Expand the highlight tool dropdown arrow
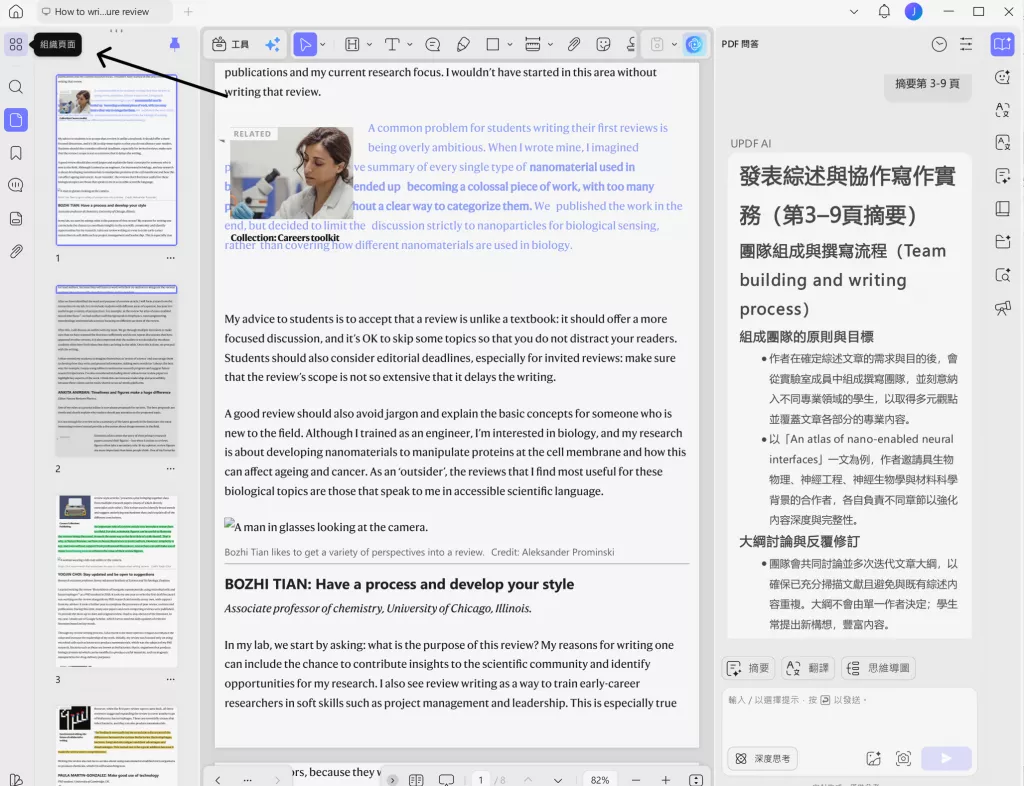Image resolution: width=1024 pixels, height=786 pixels. click(x=369, y=44)
